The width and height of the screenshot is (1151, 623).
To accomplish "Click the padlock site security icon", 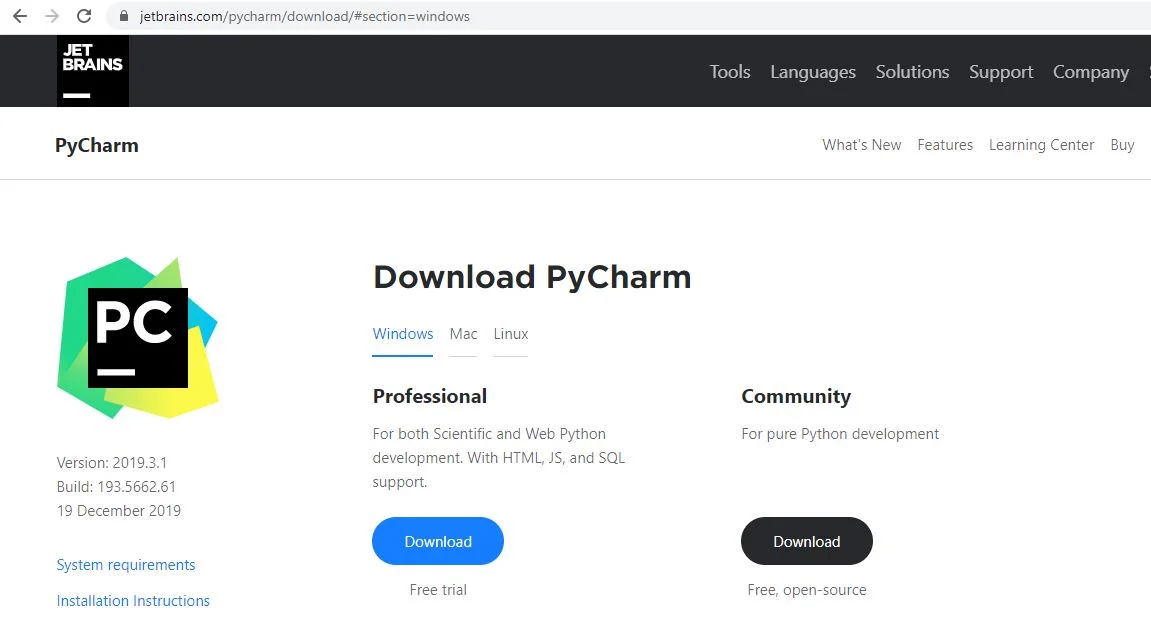I will pyautogui.click(x=124, y=16).
